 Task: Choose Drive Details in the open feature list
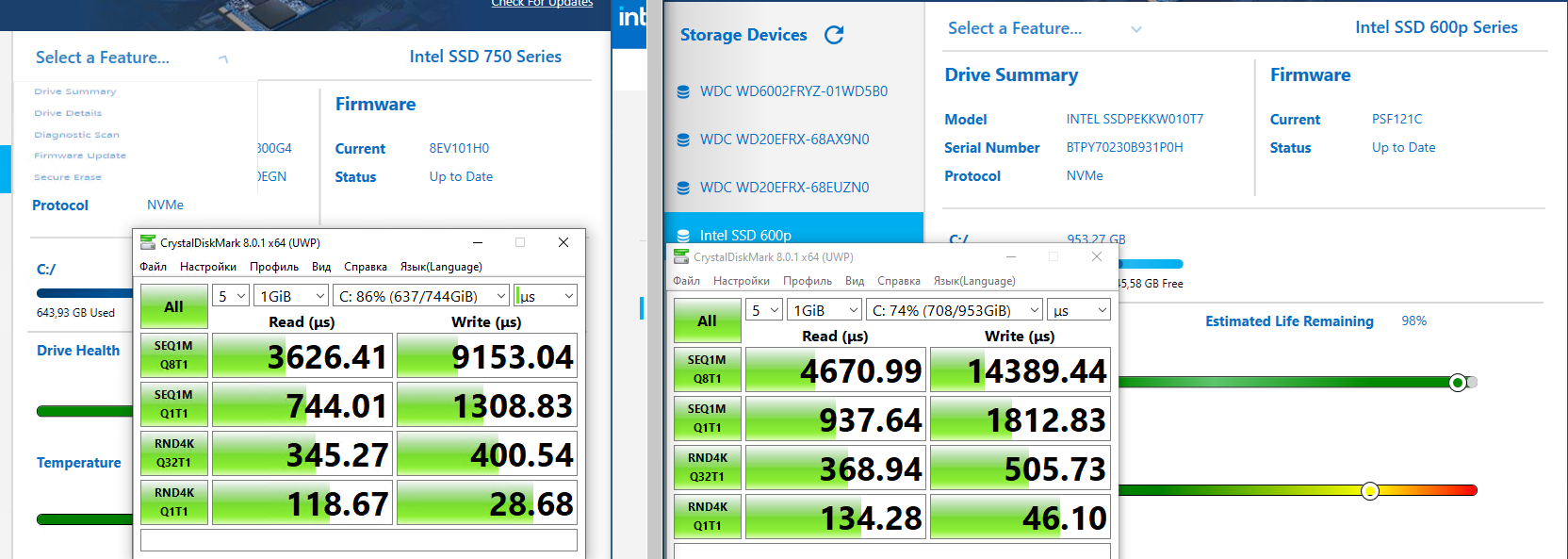68,113
